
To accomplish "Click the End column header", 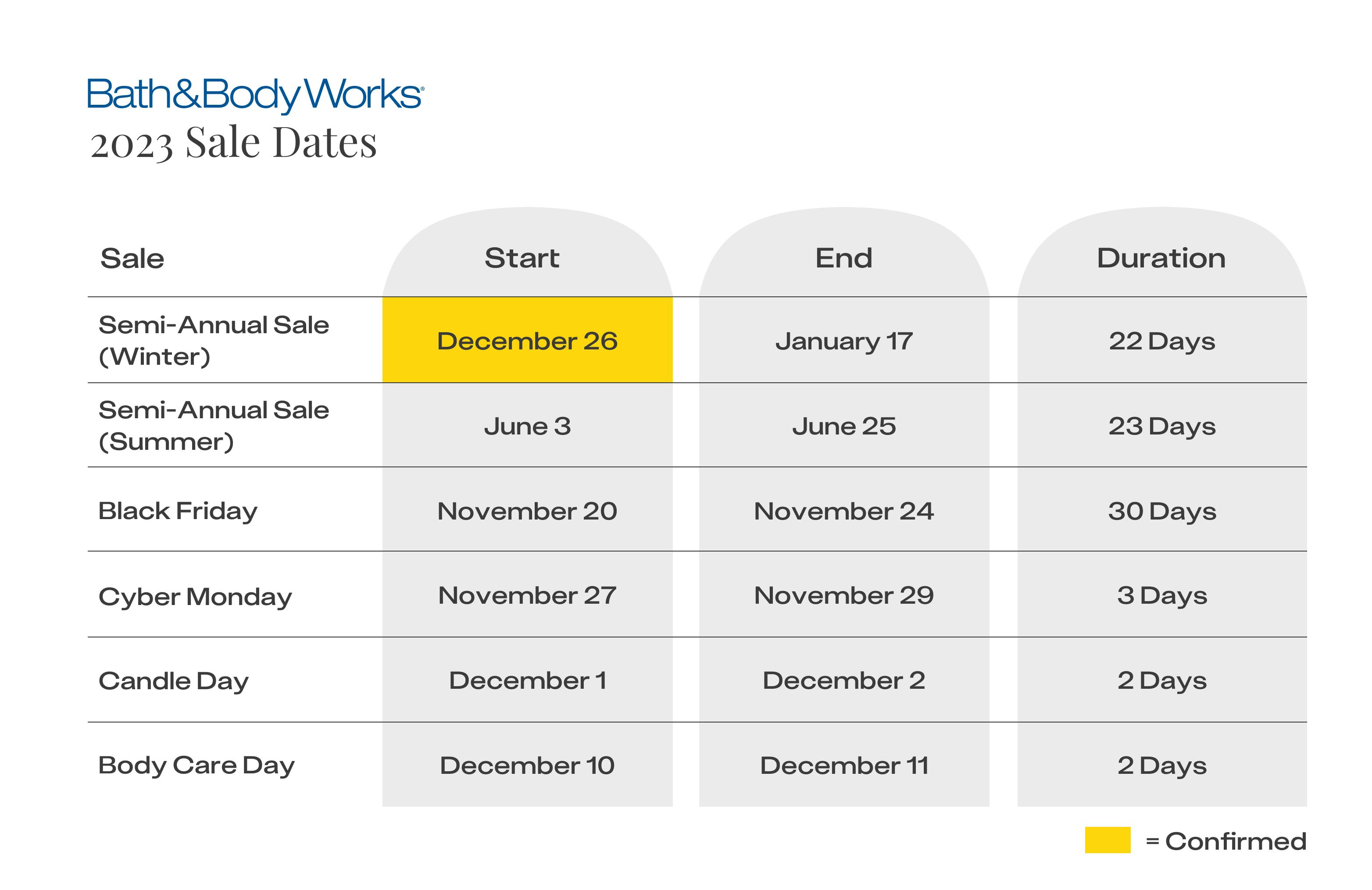I will click(843, 258).
